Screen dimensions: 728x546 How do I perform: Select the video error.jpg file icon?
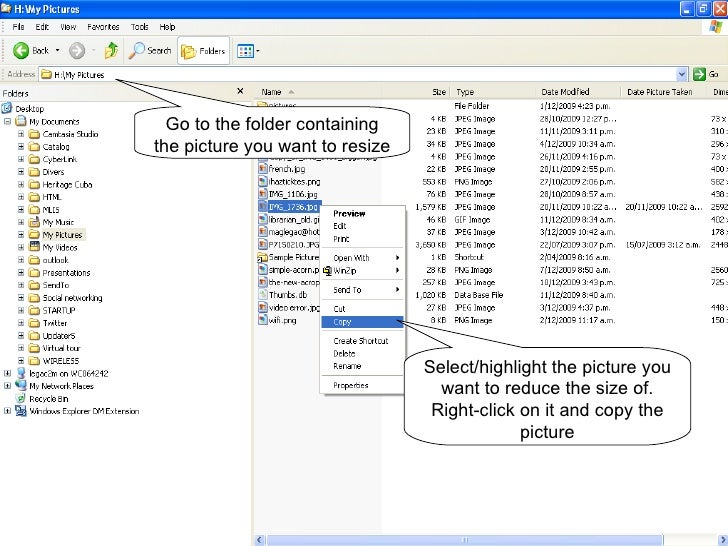(x=263, y=307)
